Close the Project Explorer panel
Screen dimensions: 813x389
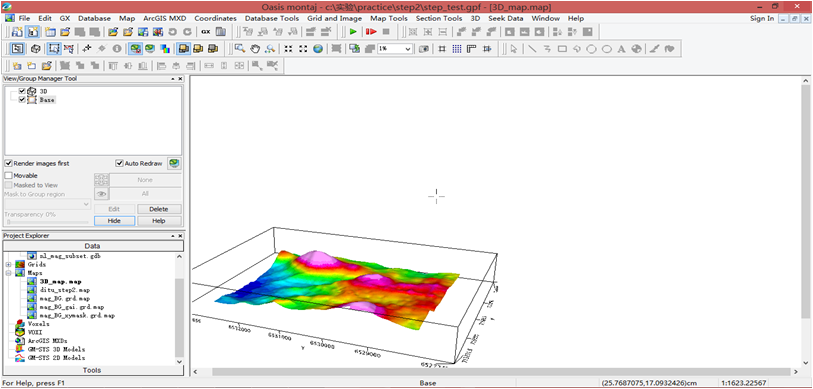(x=180, y=236)
